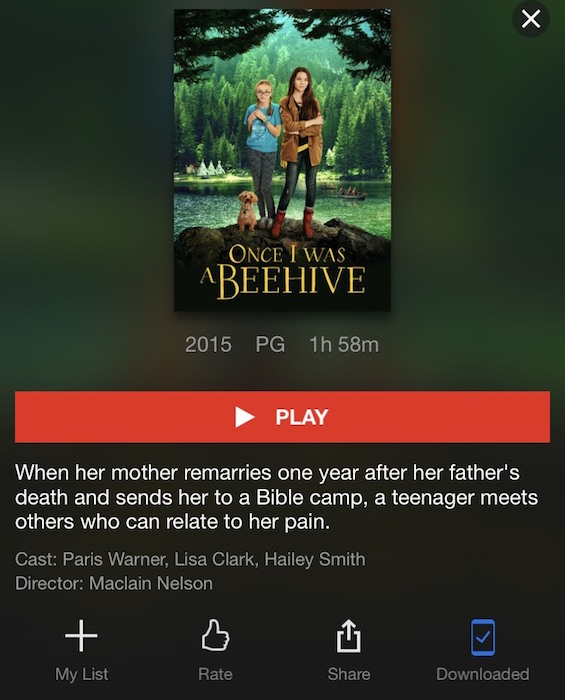Click the thumbs-up Rate icon

215,635
